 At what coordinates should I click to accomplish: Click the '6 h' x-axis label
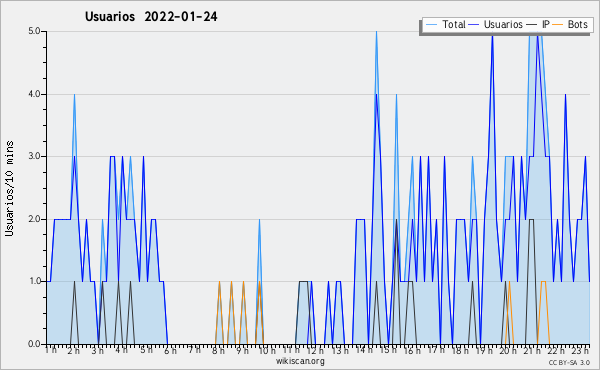click(170, 351)
